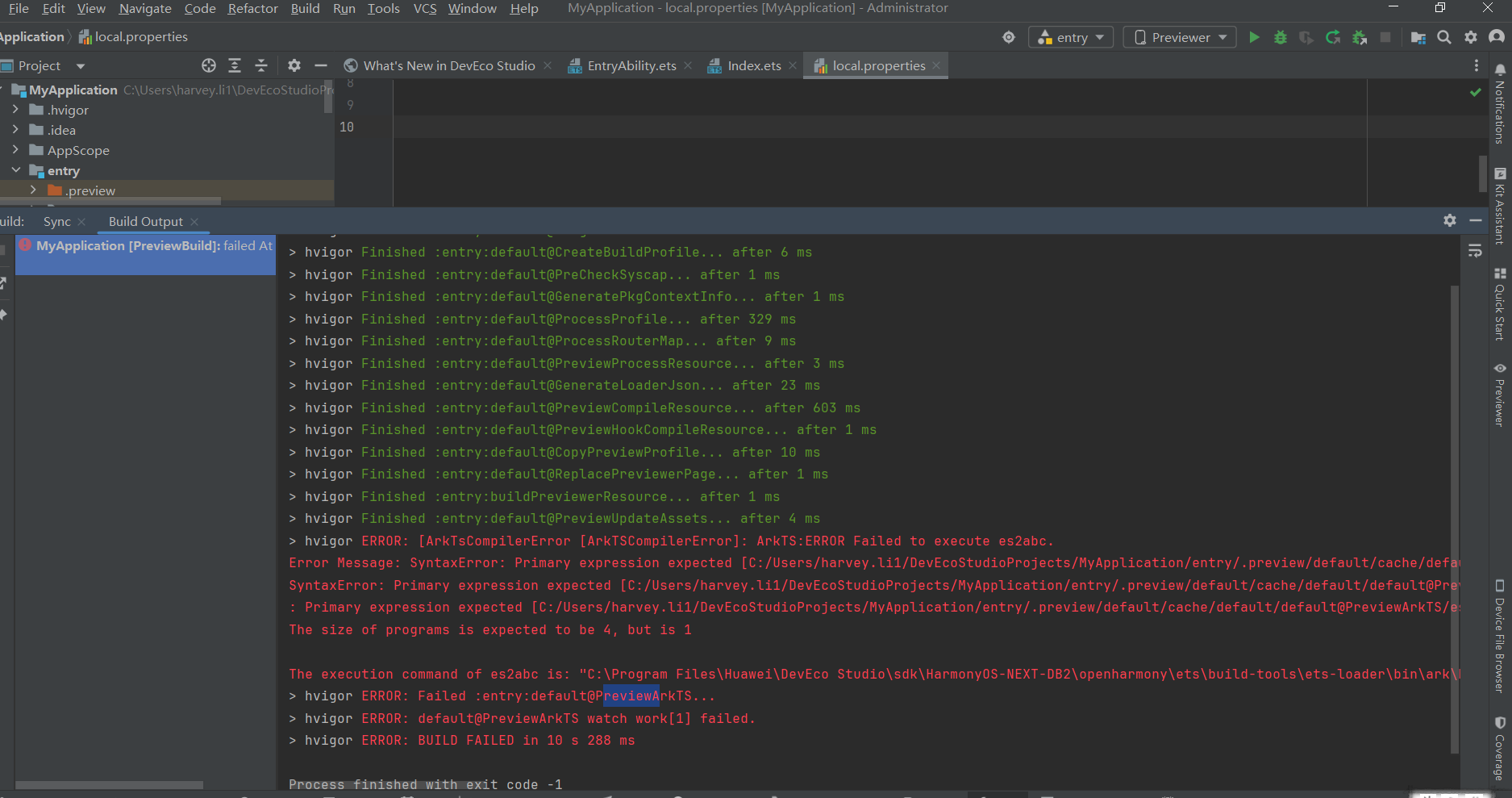Open Device File Browser side panel
Viewport: 1512px width, 798px height.
pos(1500,636)
